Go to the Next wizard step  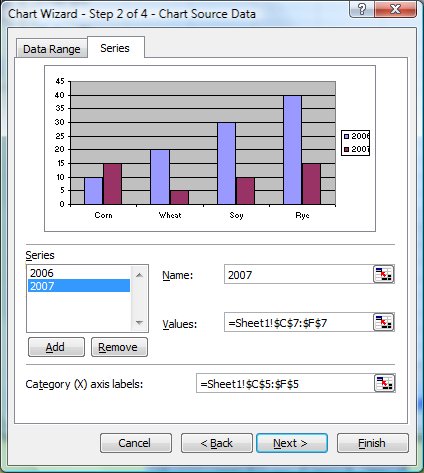click(292, 443)
